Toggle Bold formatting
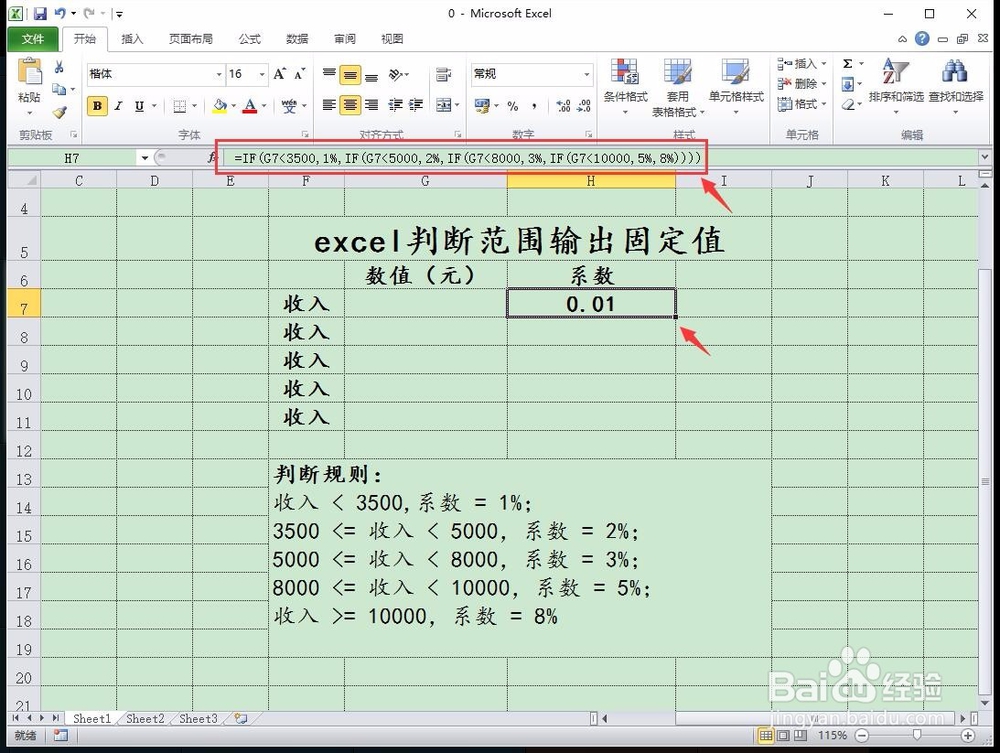Image resolution: width=1000 pixels, height=753 pixels. pos(97,106)
